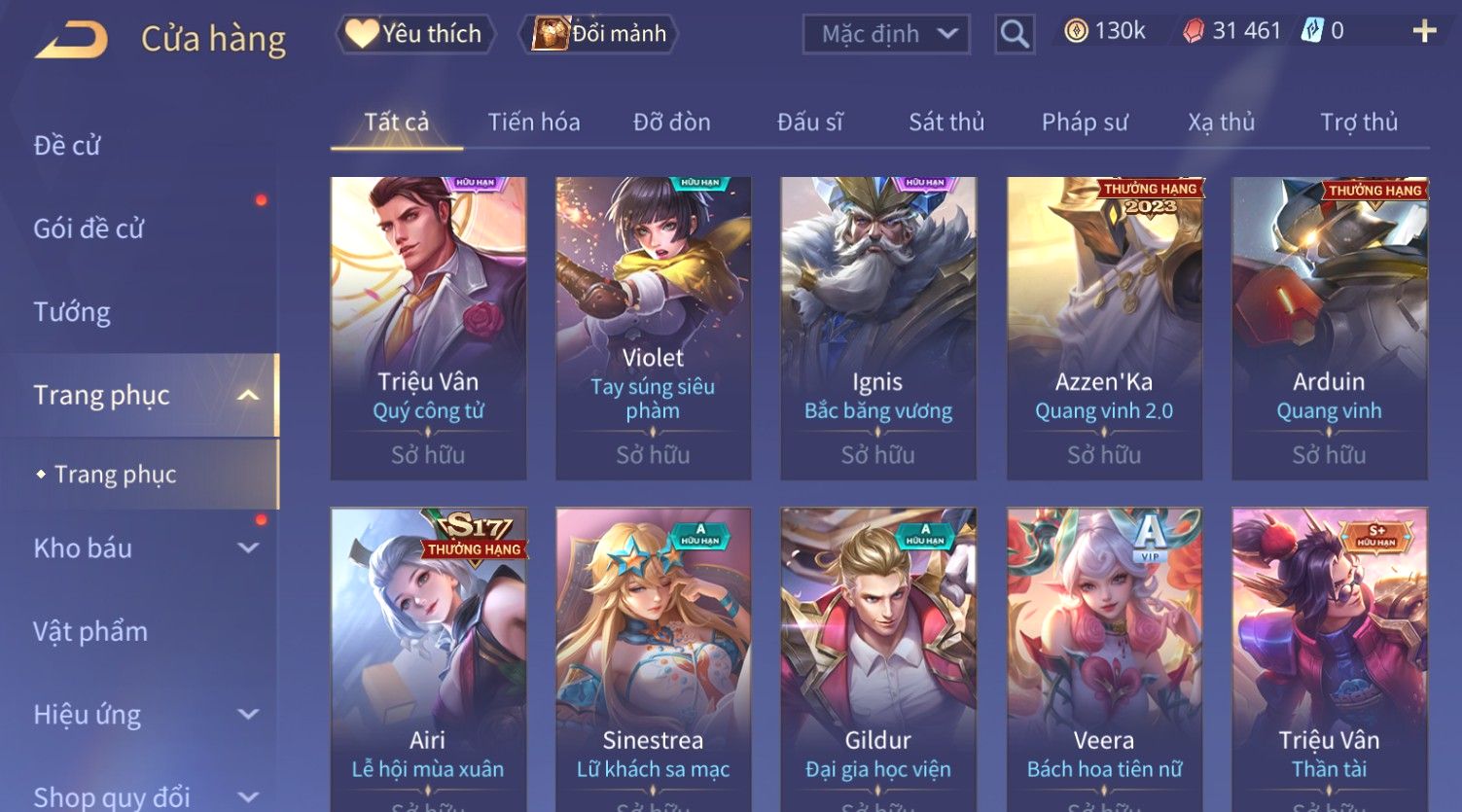Click the blue ticket currency icon
This screenshot has width=1462, height=812.
click(x=1312, y=31)
